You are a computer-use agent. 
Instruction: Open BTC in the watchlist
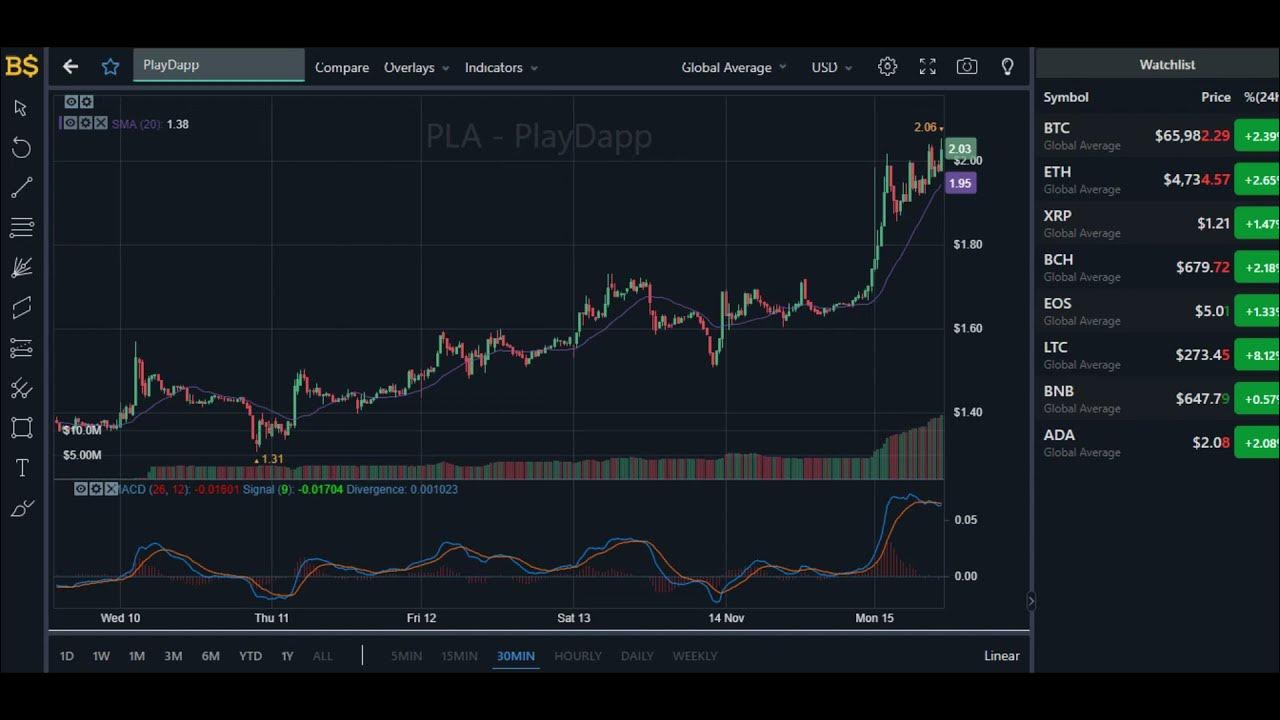click(1158, 135)
